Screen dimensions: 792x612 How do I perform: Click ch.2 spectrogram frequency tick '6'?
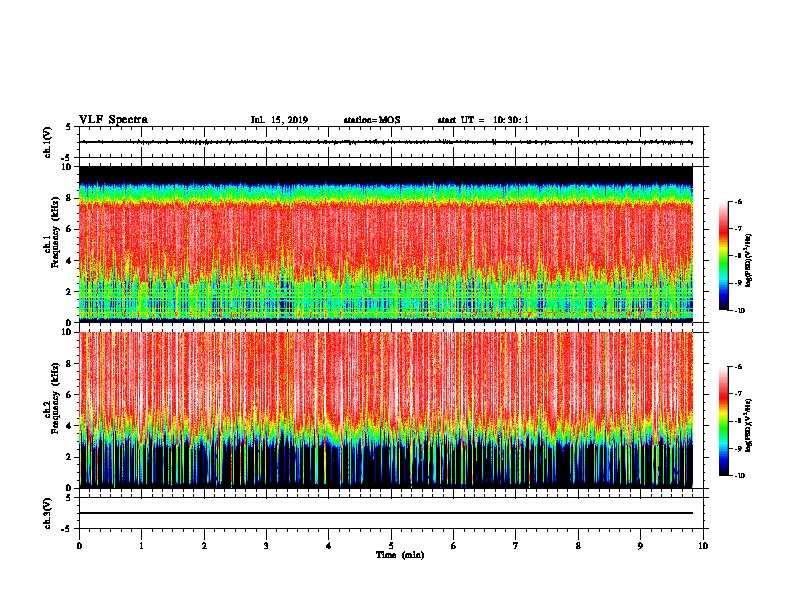click(70, 395)
